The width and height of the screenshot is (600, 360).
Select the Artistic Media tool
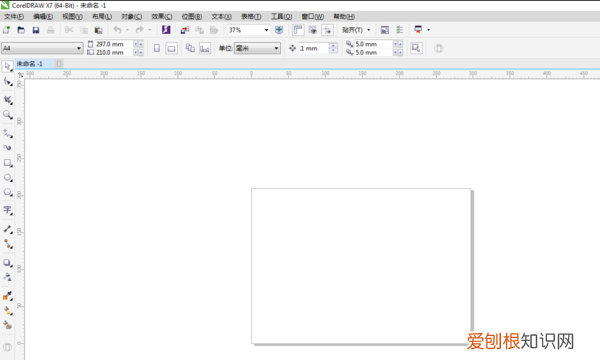(7, 148)
